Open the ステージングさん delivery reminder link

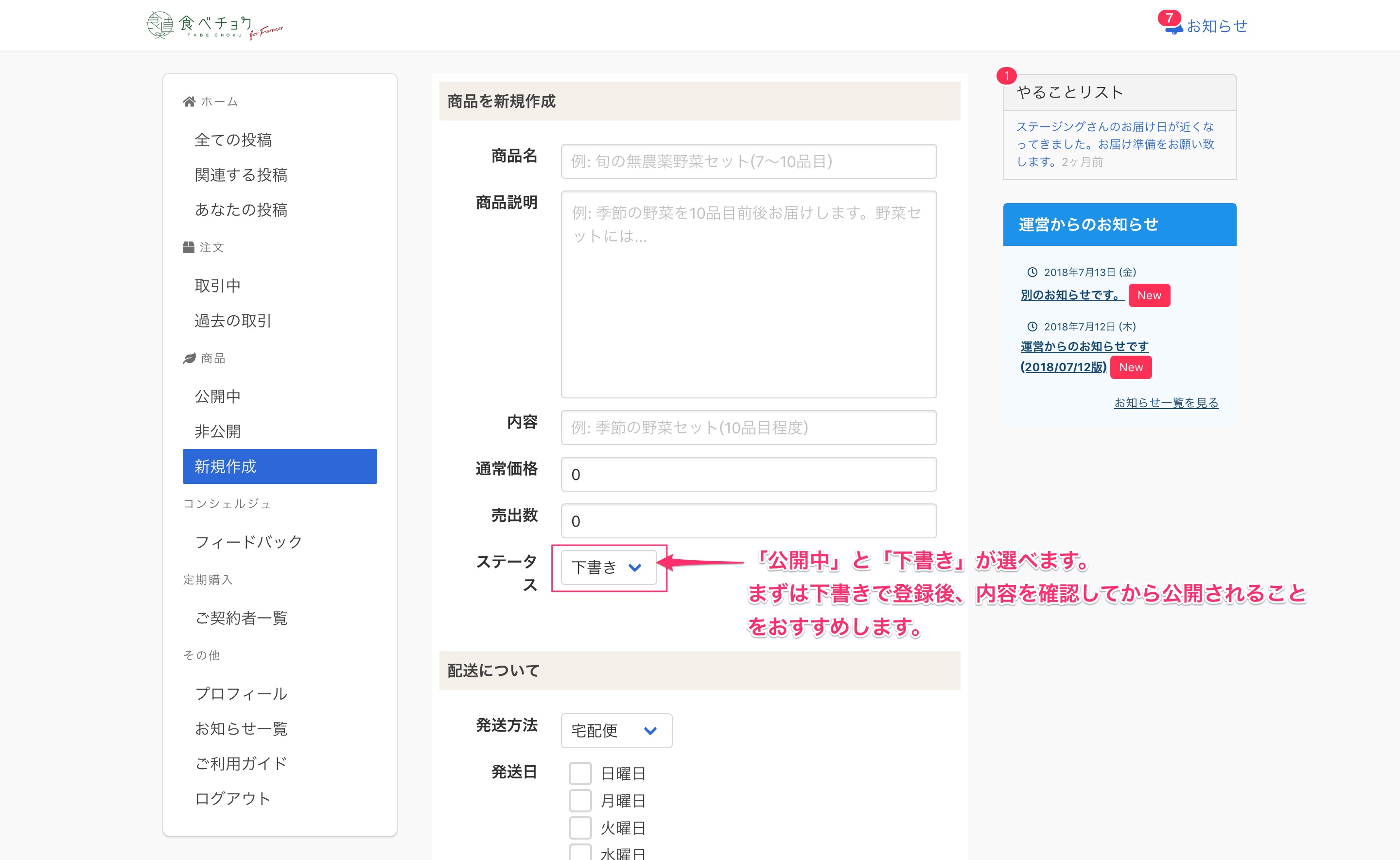click(1115, 144)
